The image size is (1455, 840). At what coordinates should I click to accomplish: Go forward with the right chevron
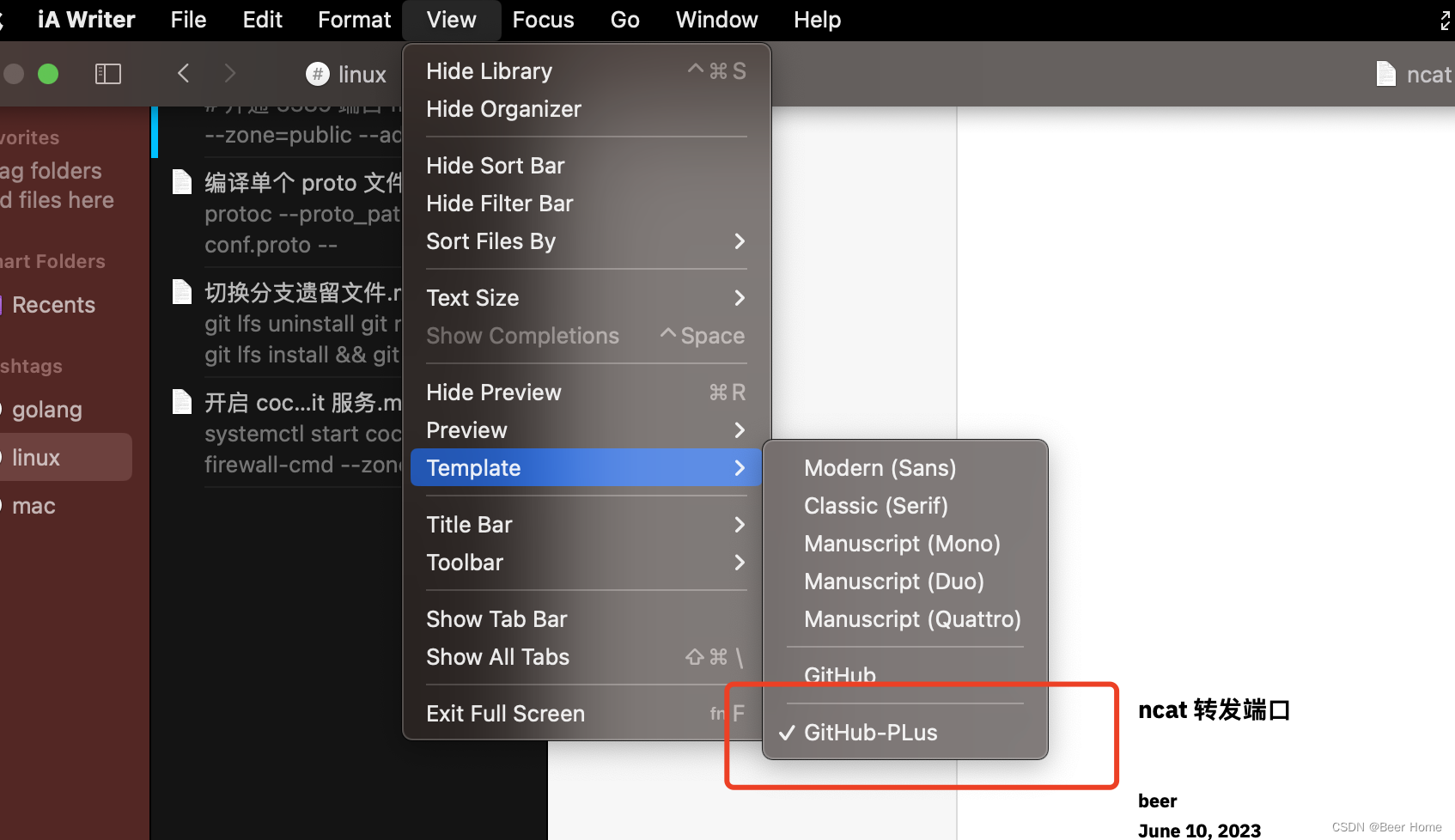click(229, 74)
